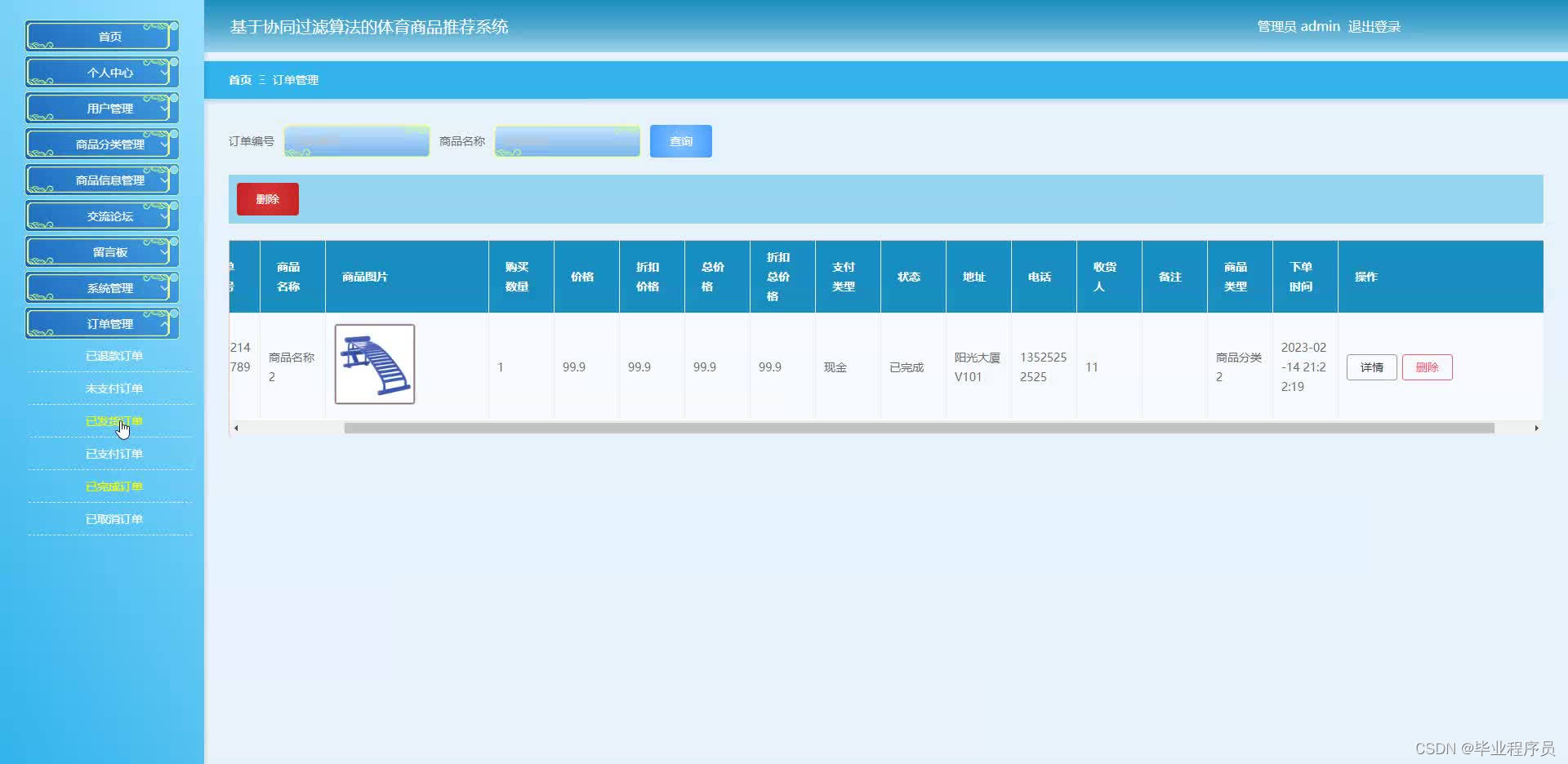
Task: Open 已完成订单 submenu item
Action: (x=114, y=486)
